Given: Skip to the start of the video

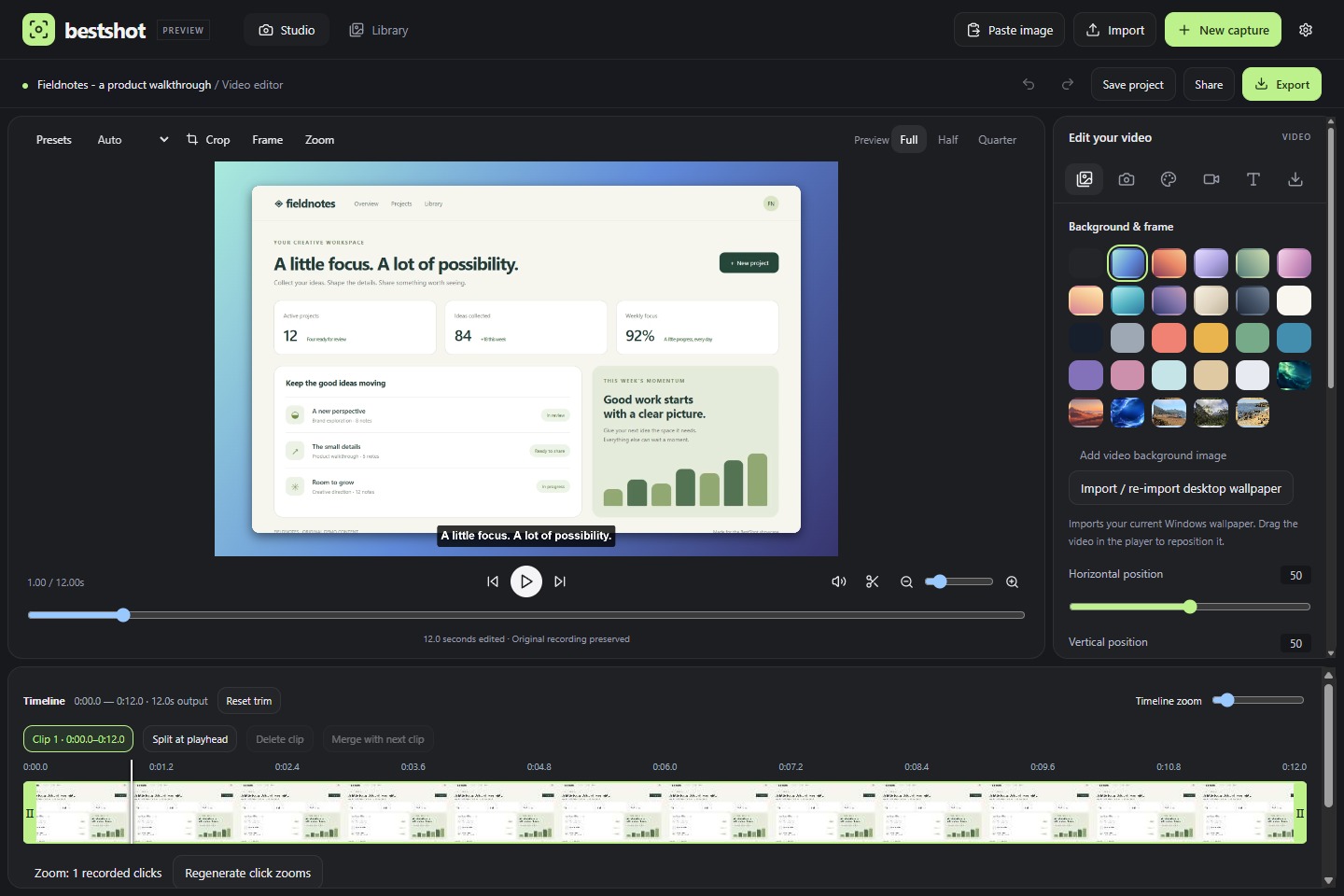Looking at the screenshot, I should pos(493,581).
